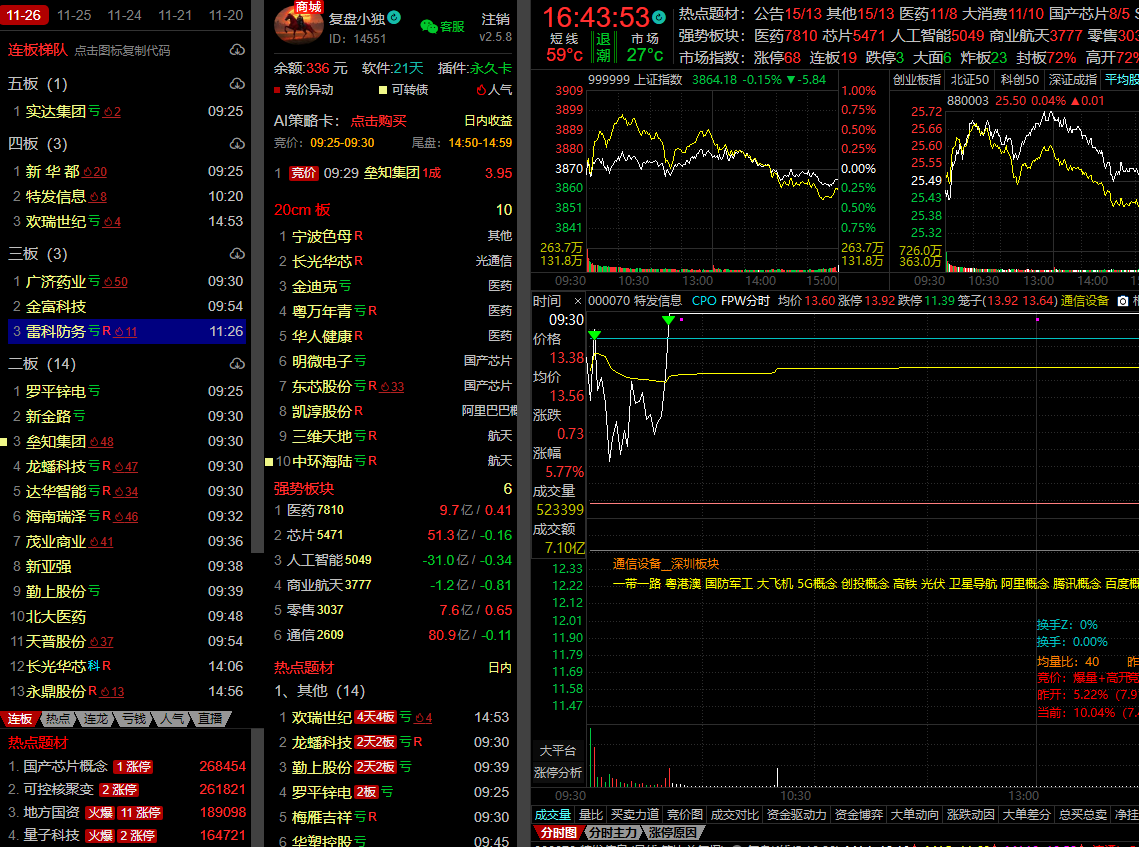This screenshot has width=1139, height=847.
Task: Select 雷科防务 highlighted stock row
Action: (x=56, y=331)
